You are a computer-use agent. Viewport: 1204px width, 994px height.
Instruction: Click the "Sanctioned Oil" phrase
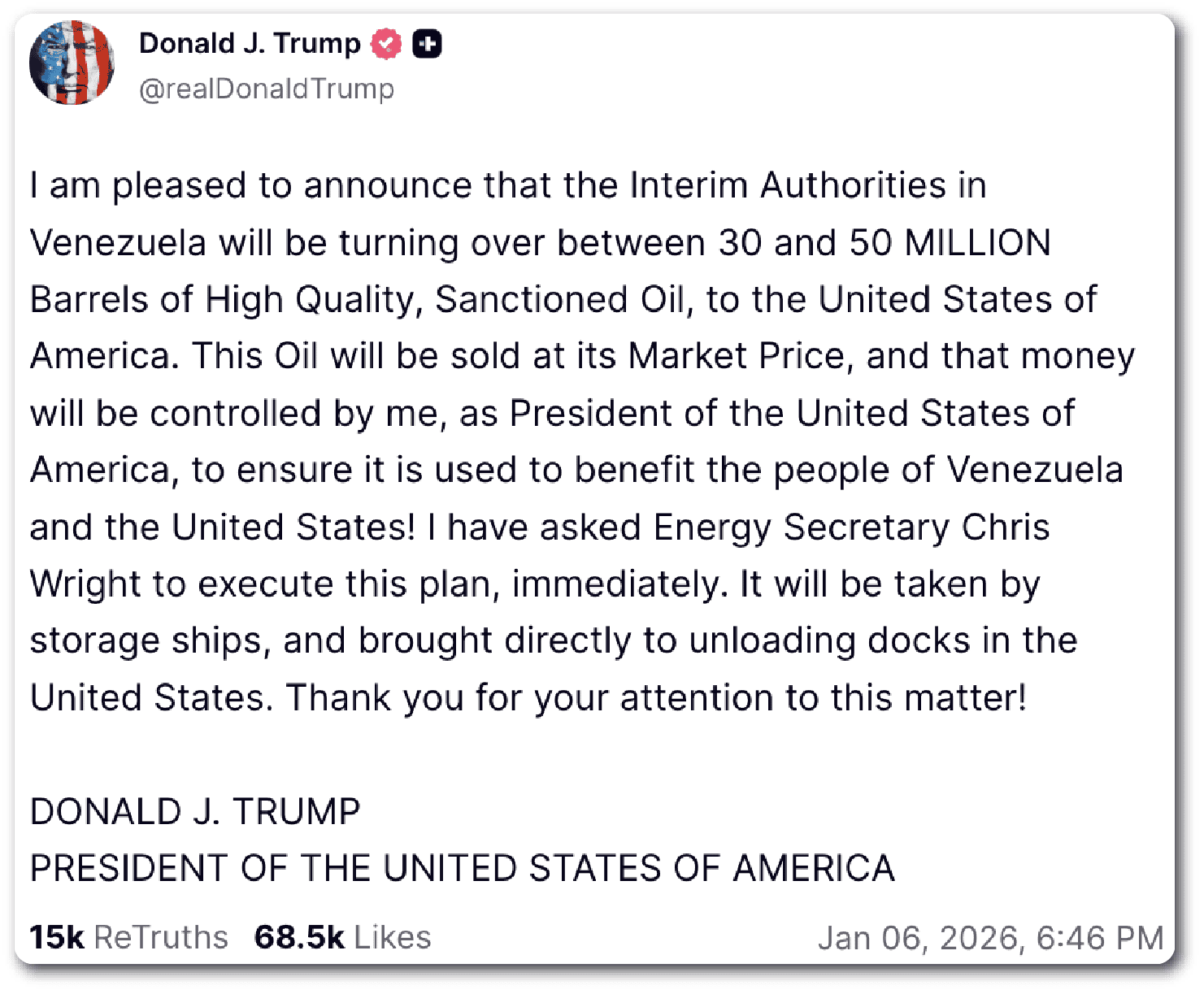point(563,299)
